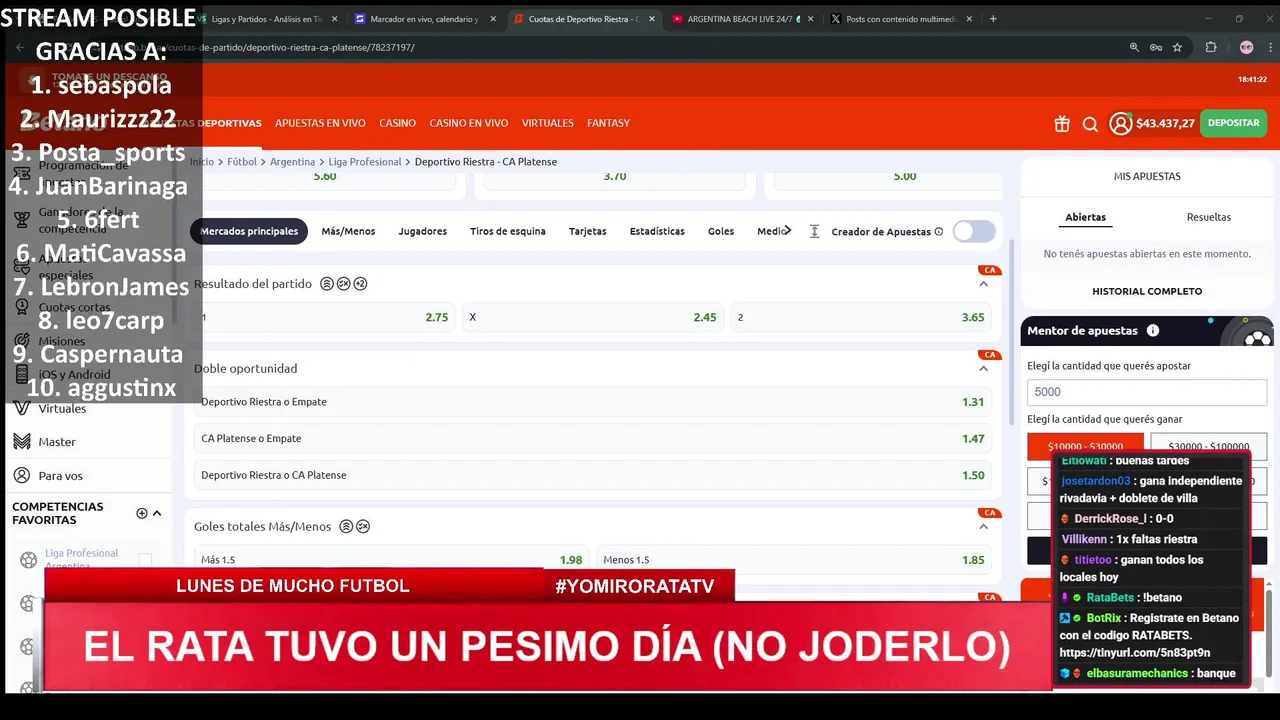
Task: Open the password key icon in address bar
Action: tap(1155, 47)
